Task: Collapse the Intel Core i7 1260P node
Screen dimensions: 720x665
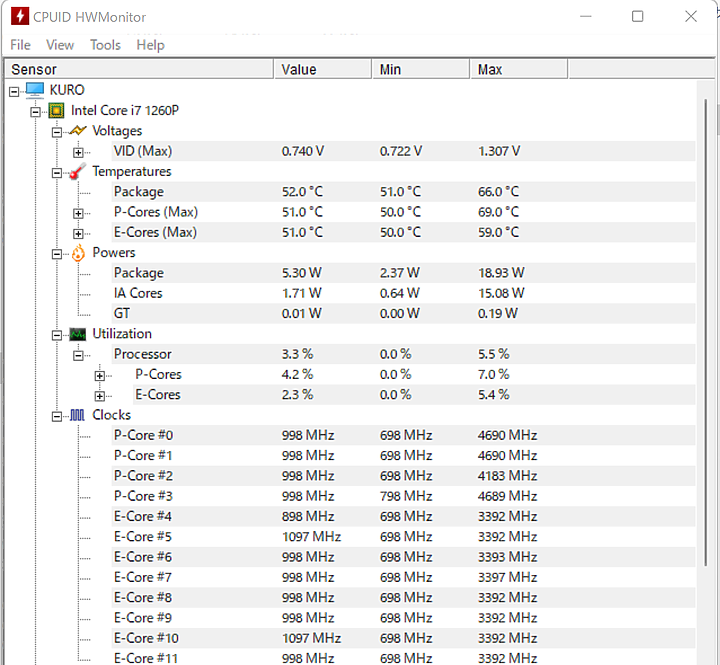Action: (x=35, y=112)
